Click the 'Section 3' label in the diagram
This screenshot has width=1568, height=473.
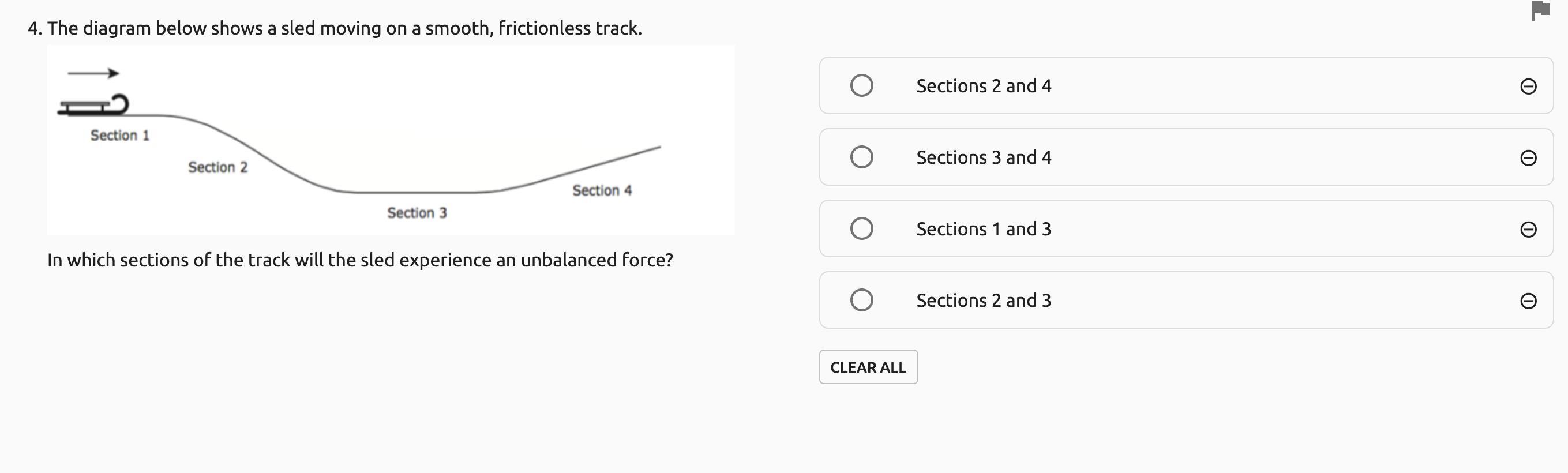[x=417, y=212]
